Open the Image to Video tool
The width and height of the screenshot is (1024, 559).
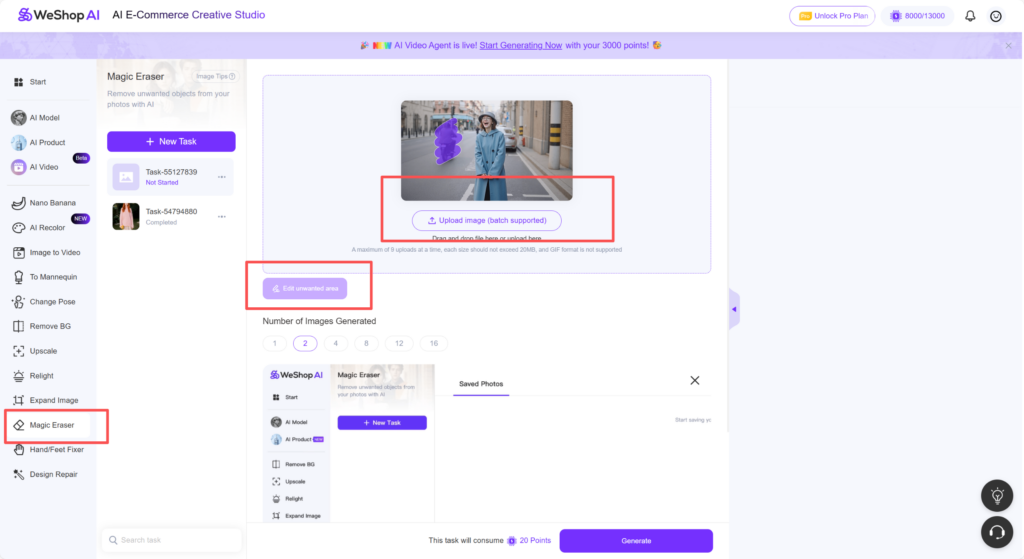point(46,253)
